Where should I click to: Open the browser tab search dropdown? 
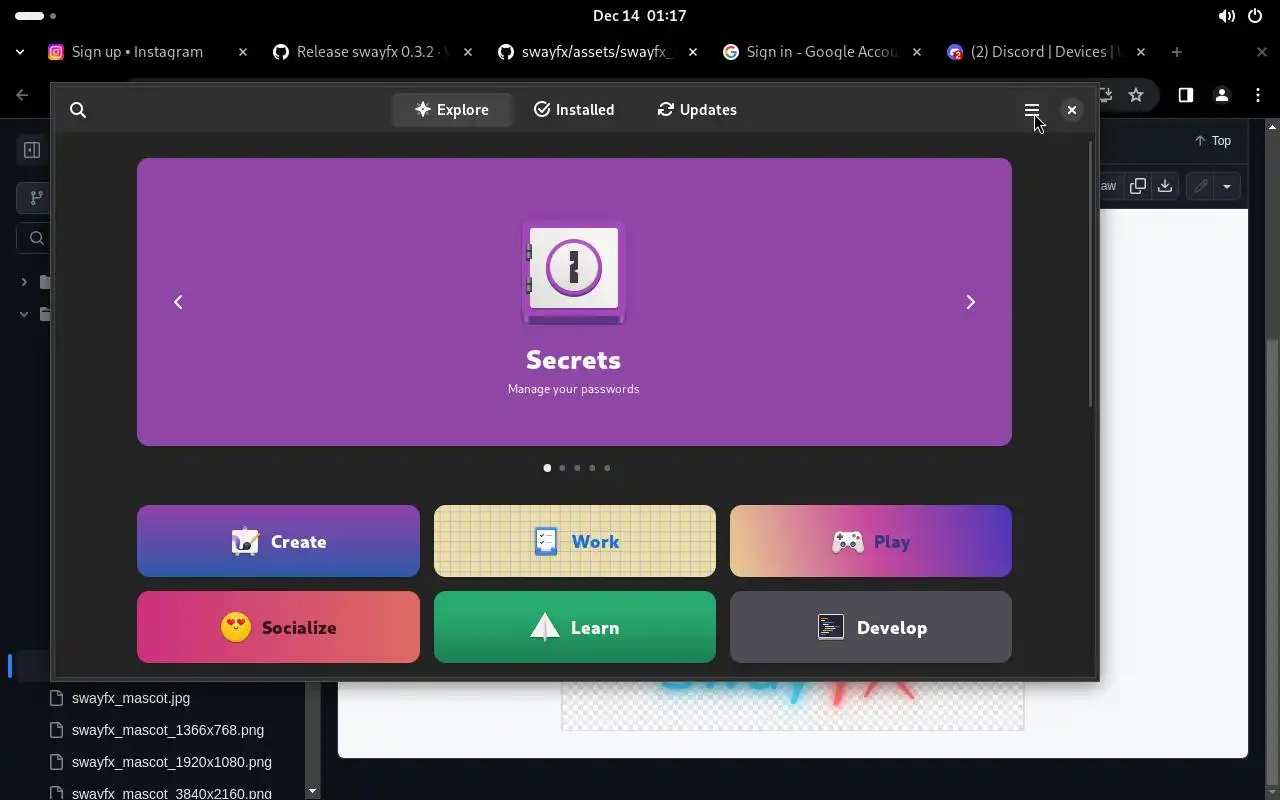pos(20,52)
